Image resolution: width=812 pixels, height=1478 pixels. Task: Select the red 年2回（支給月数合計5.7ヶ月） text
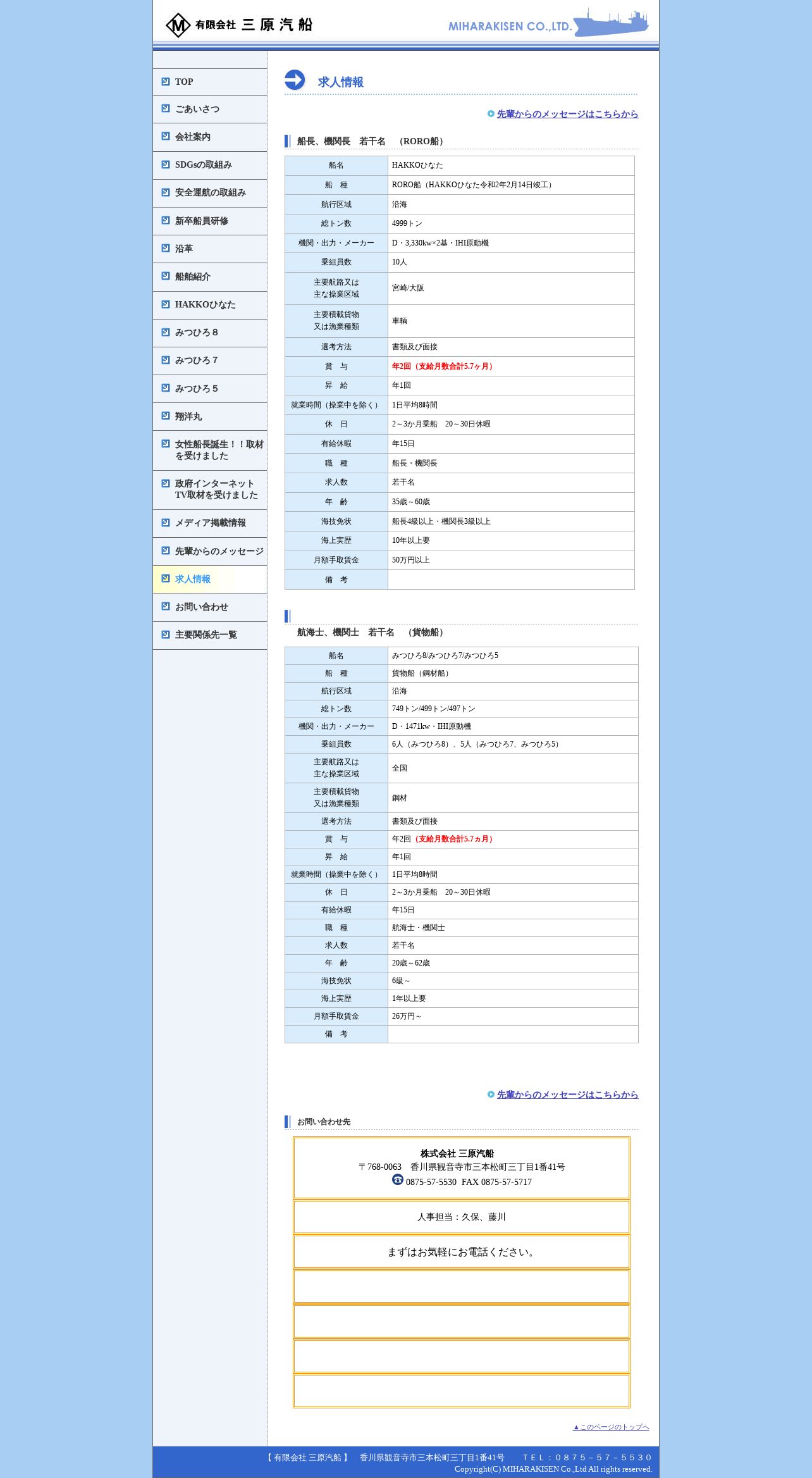pyautogui.click(x=443, y=366)
